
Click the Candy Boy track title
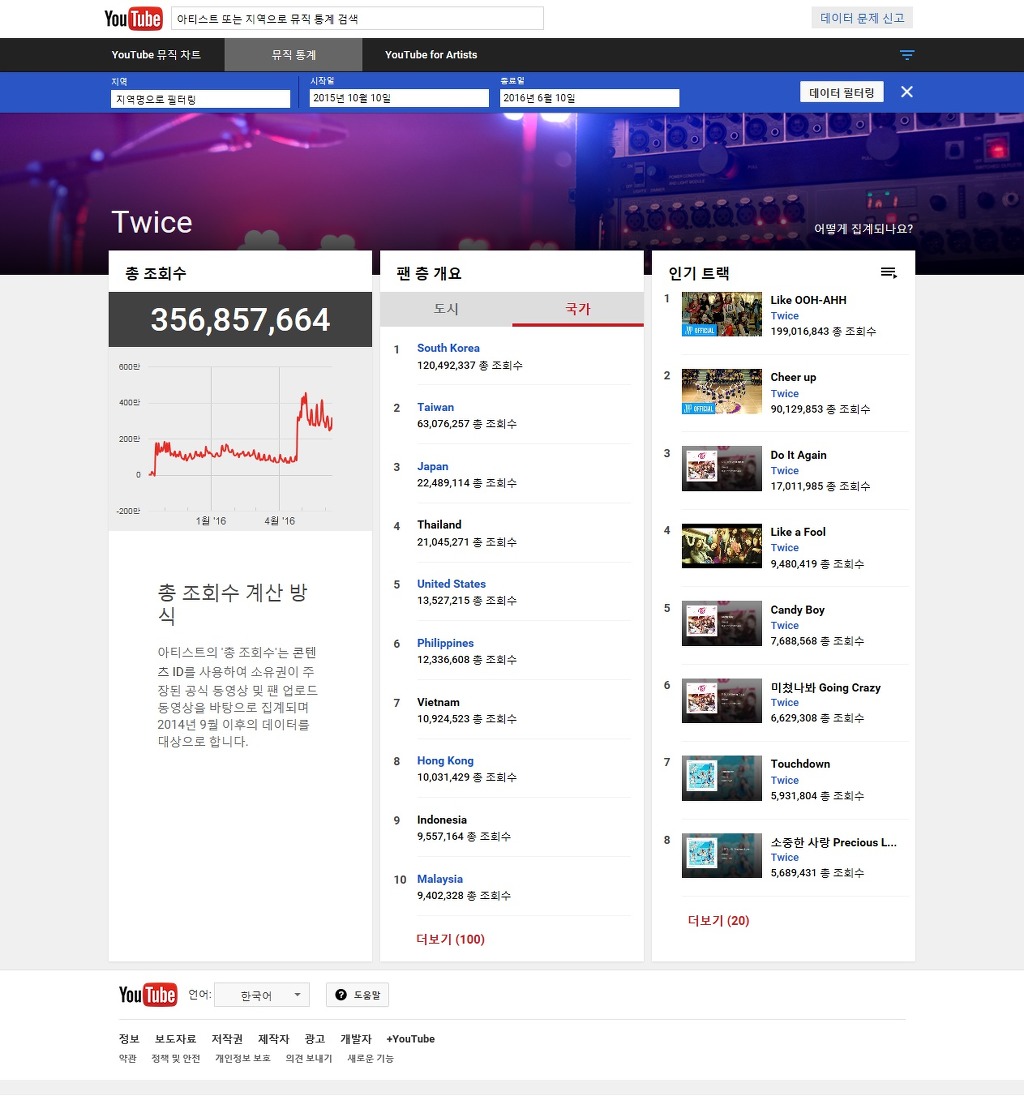coord(798,610)
